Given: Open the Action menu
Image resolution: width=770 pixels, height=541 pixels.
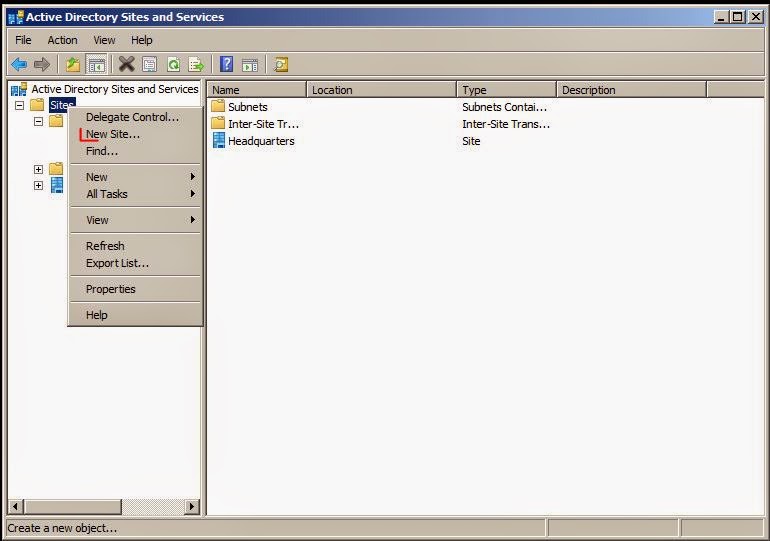Looking at the screenshot, I should pos(62,40).
